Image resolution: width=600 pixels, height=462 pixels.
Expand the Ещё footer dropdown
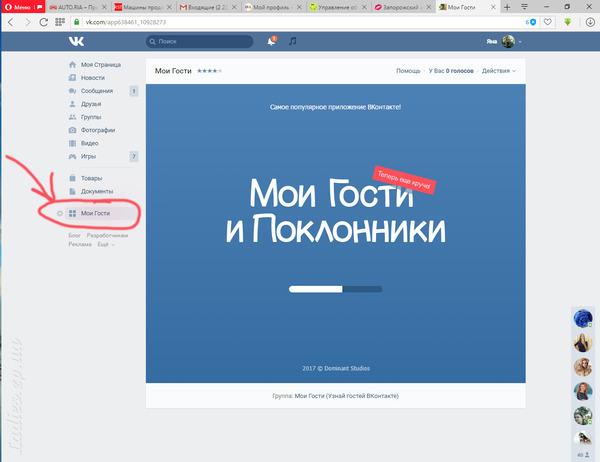(x=106, y=244)
